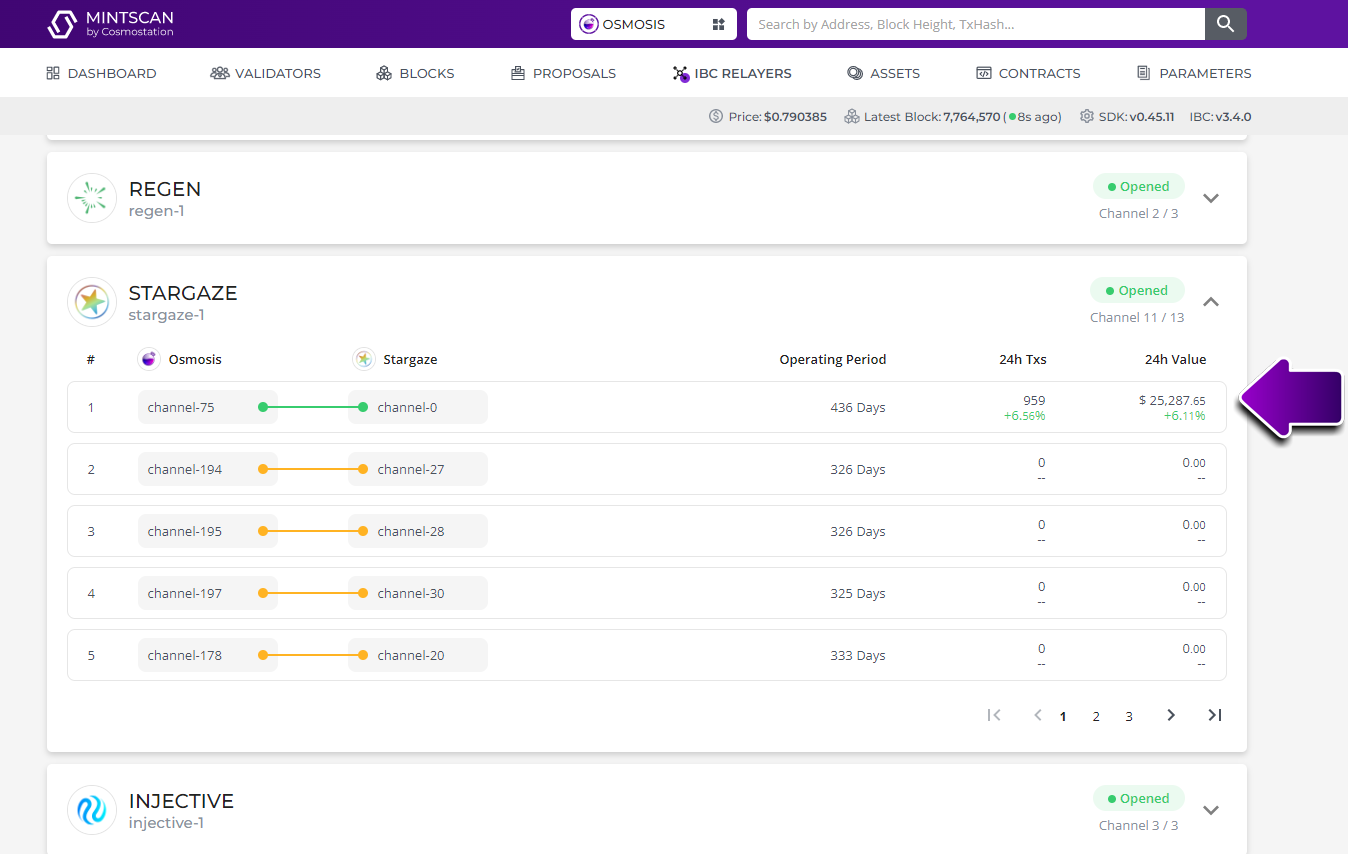Screen dimensions: 1348x854
Task: Open the Proposals page
Action: click(563, 73)
